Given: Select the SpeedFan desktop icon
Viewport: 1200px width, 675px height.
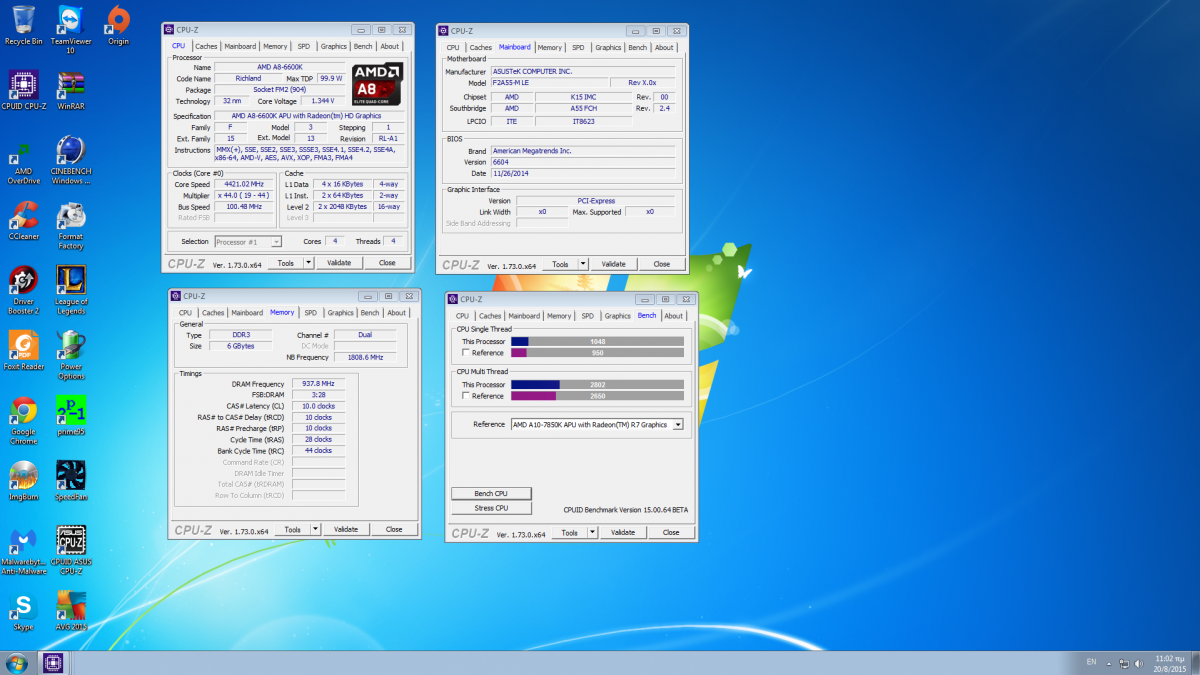Looking at the screenshot, I should 71,476.
